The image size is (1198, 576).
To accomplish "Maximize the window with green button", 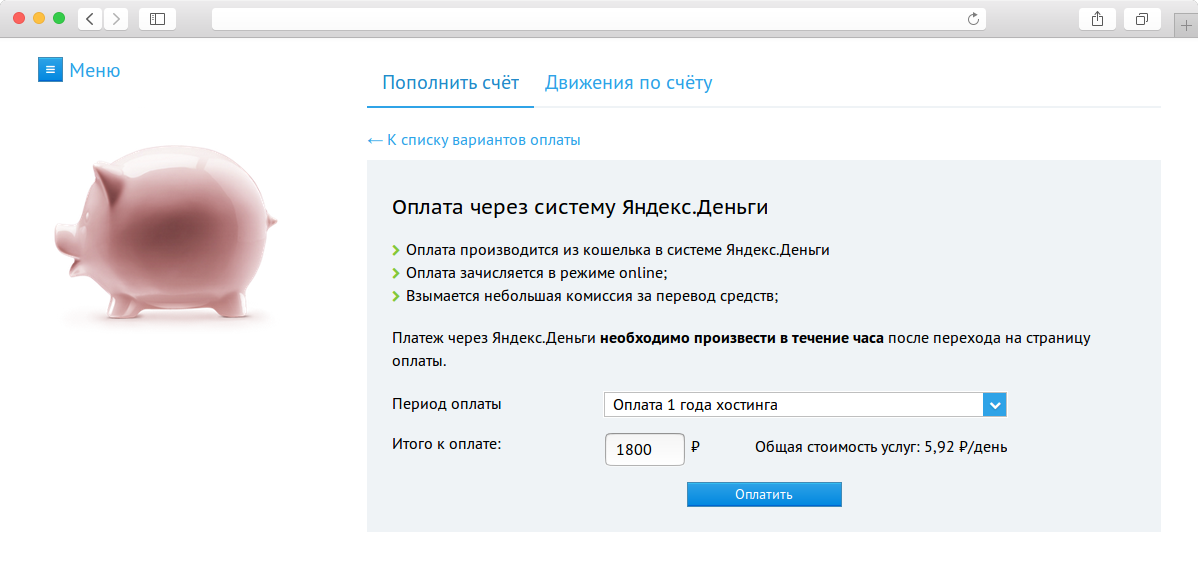I will (59, 18).
